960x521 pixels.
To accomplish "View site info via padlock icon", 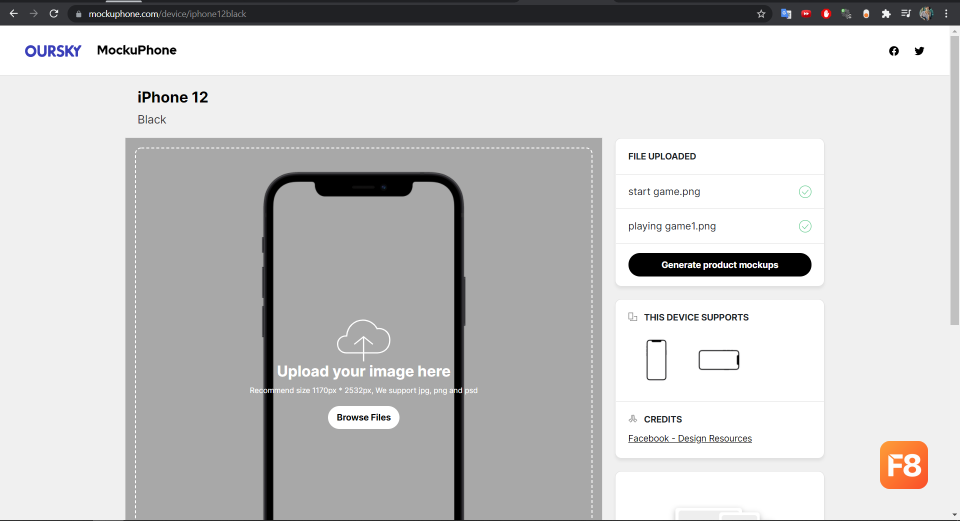I will [78, 14].
